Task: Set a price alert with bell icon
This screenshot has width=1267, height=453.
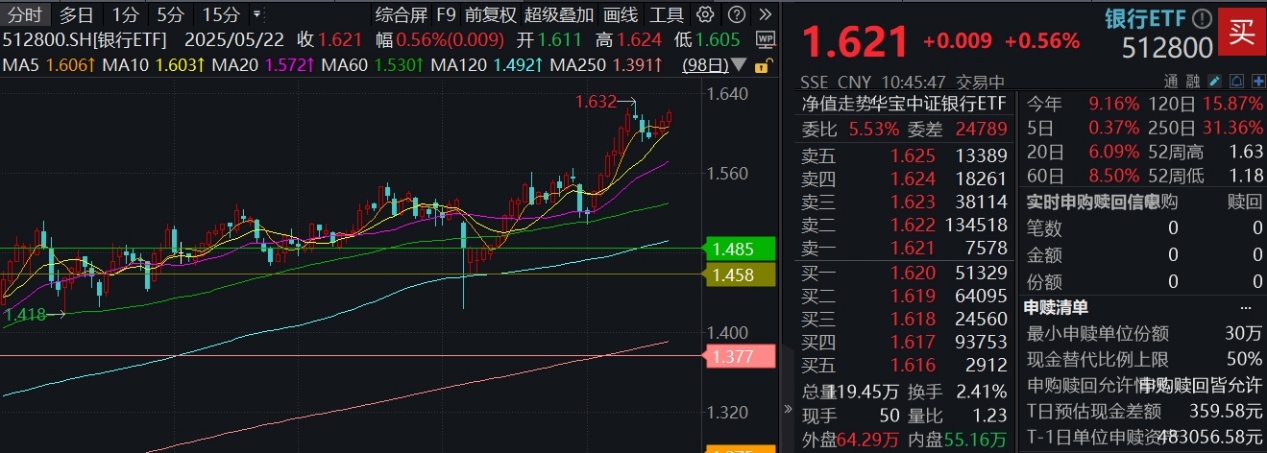Action: tap(1235, 80)
